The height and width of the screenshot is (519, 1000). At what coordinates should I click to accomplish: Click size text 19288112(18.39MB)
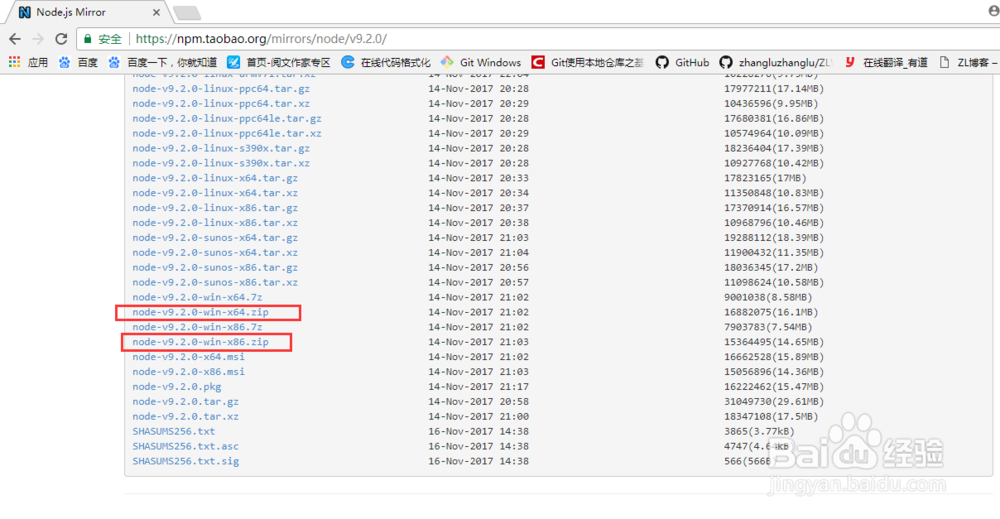tap(774, 237)
